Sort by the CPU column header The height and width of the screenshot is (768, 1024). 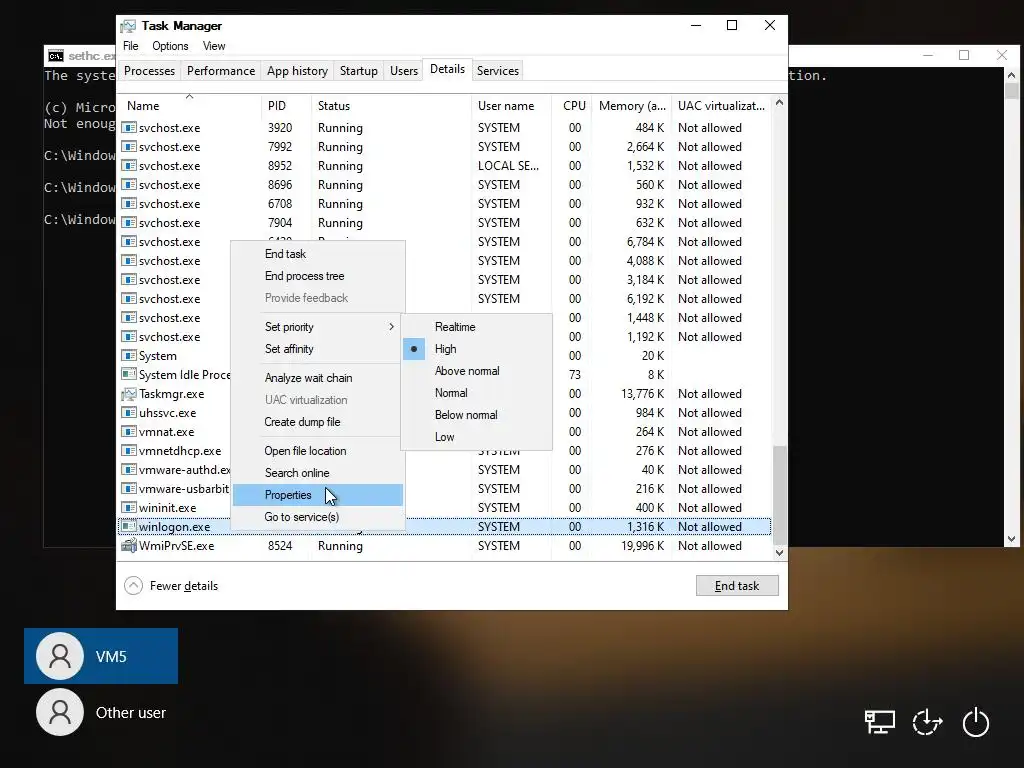click(x=573, y=106)
